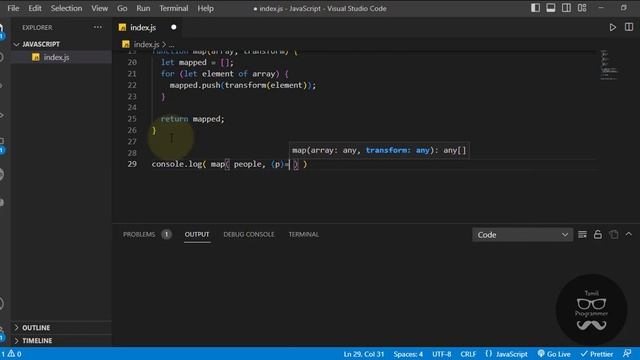640x360 pixels.
Task: Change end of line CRLF setting
Action: coord(468,354)
